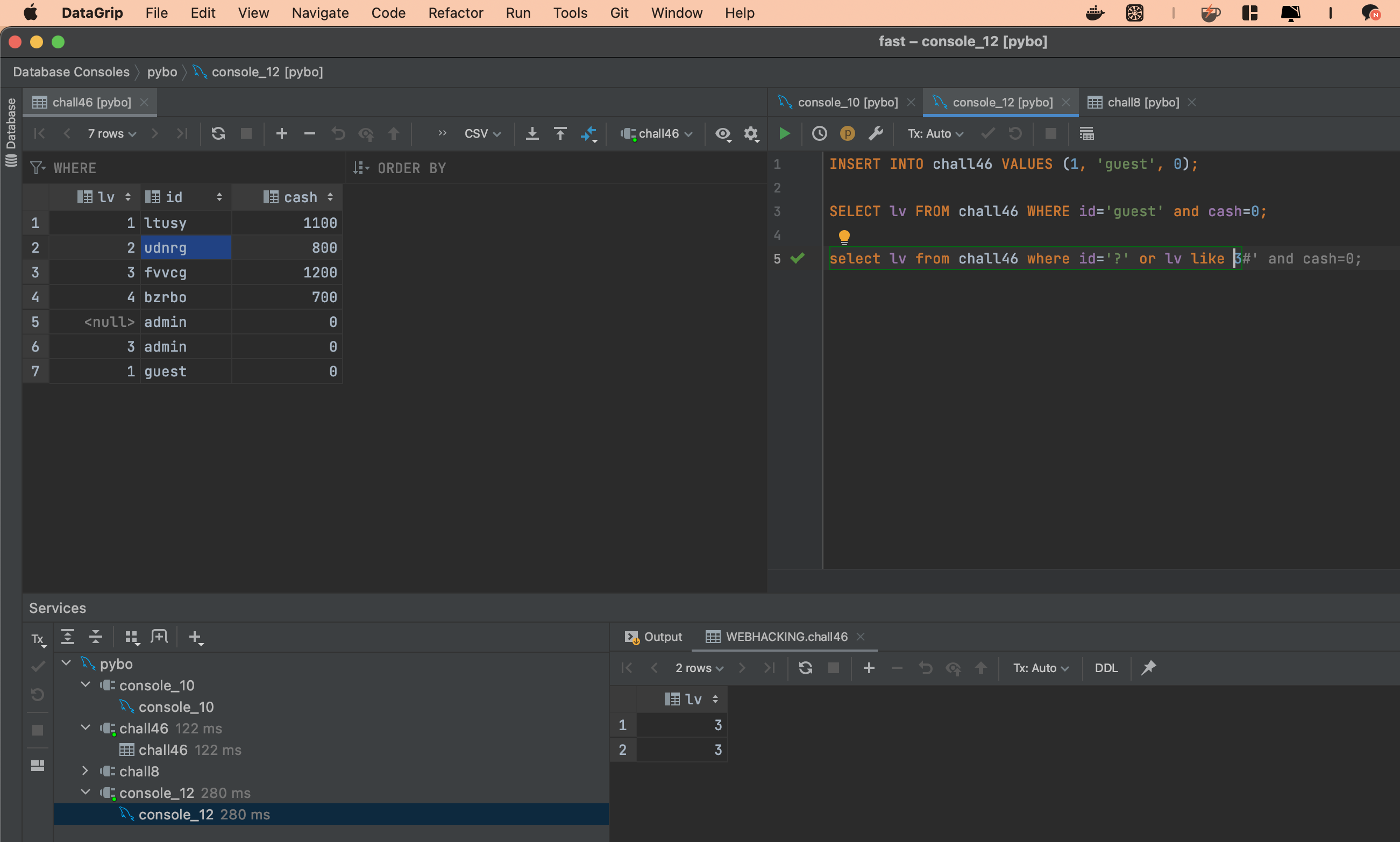The height and width of the screenshot is (842, 1400).
Task: Add a new row with the plus icon
Action: click(x=281, y=134)
